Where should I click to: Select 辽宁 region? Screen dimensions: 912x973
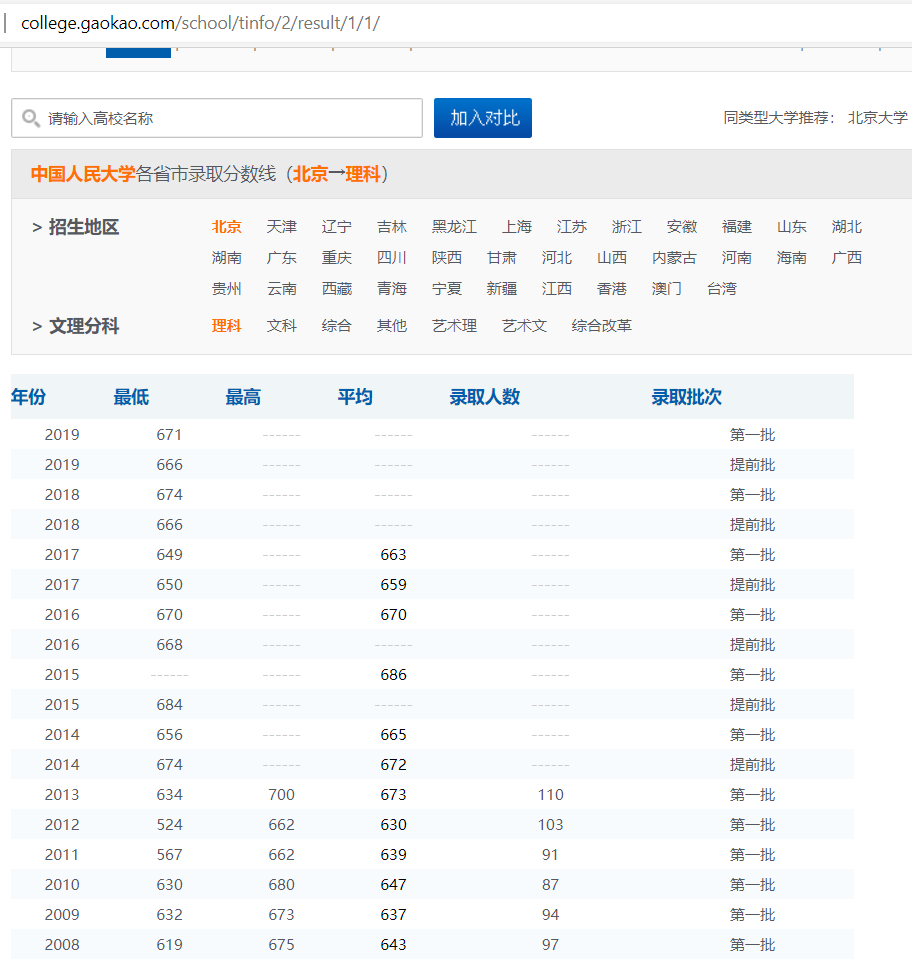click(x=337, y=227)
